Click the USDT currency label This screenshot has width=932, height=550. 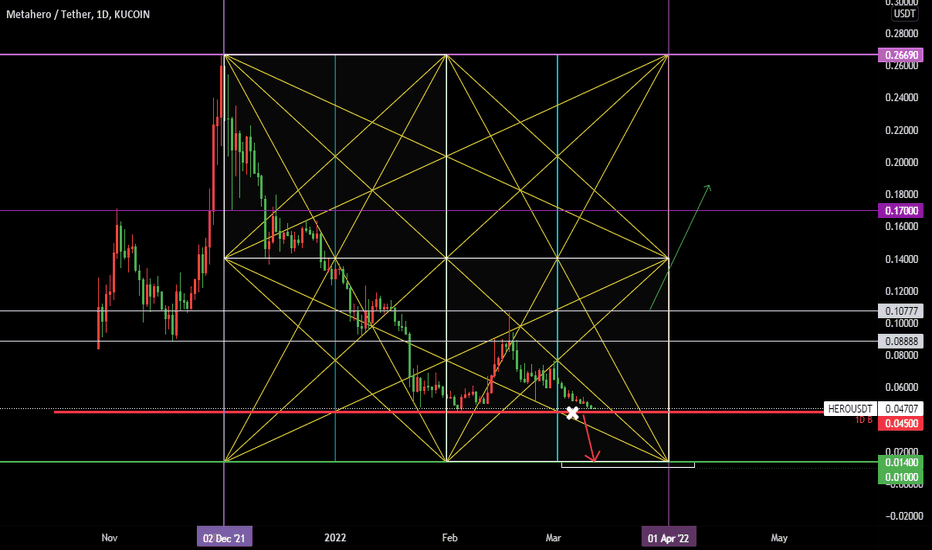click(x=905, y=14)
